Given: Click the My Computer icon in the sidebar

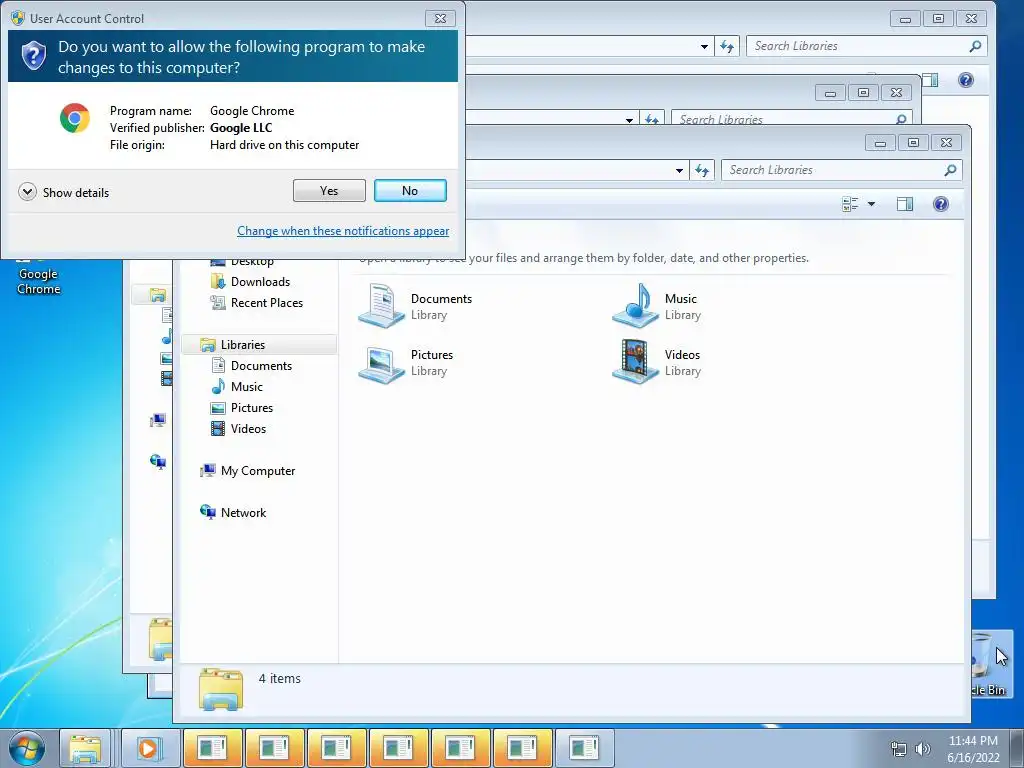Looking at the screenshot, I should [x=208, y=470].
